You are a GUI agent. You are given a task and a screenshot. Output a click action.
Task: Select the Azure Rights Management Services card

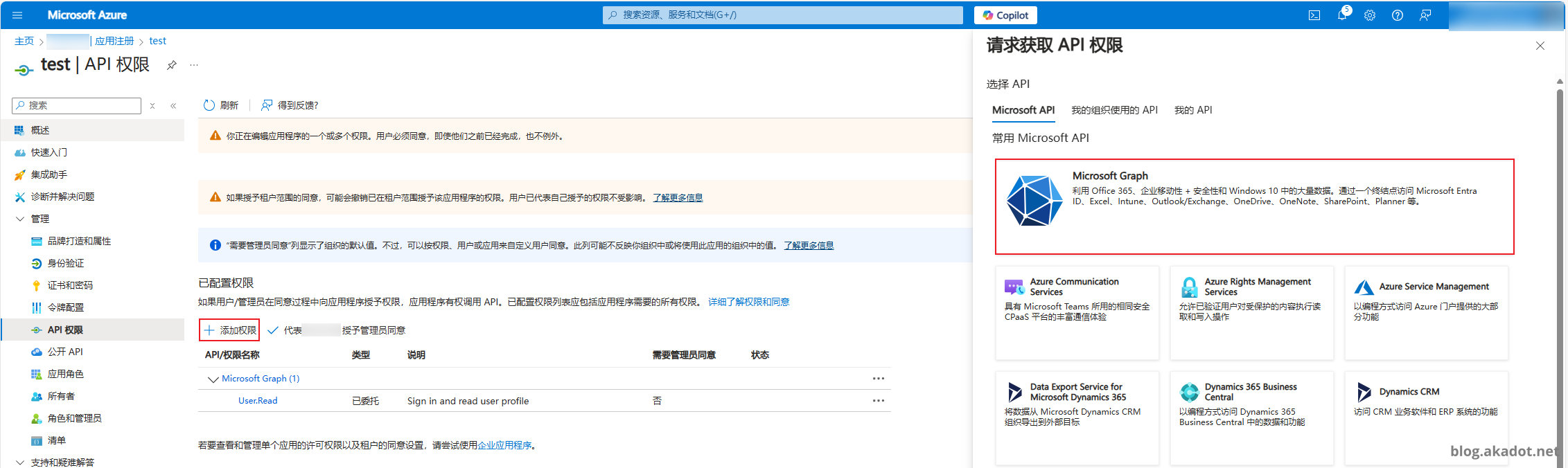tap(1252, 313)
